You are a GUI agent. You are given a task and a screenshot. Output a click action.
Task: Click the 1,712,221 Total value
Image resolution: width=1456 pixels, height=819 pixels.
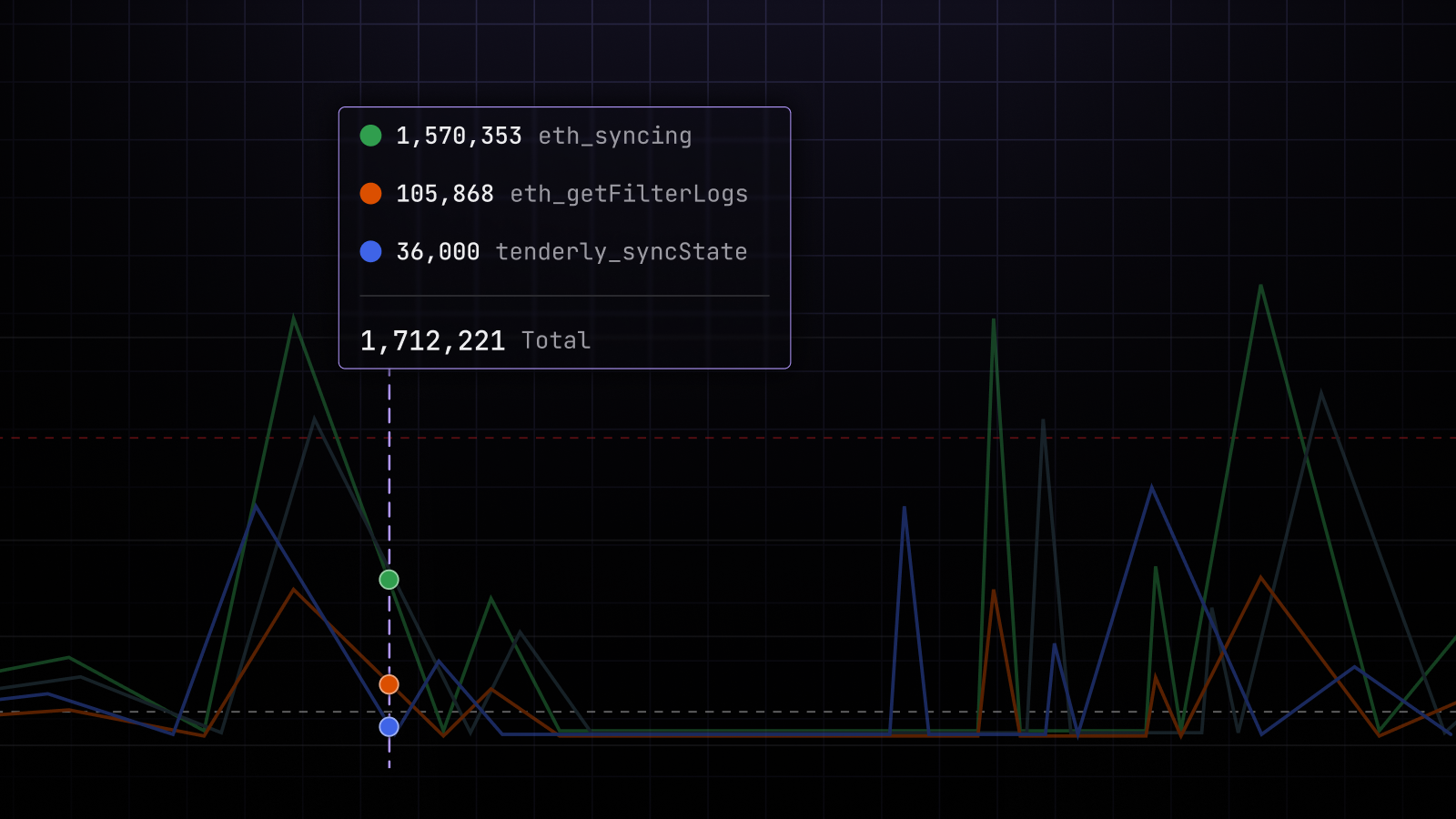[434, 339]
